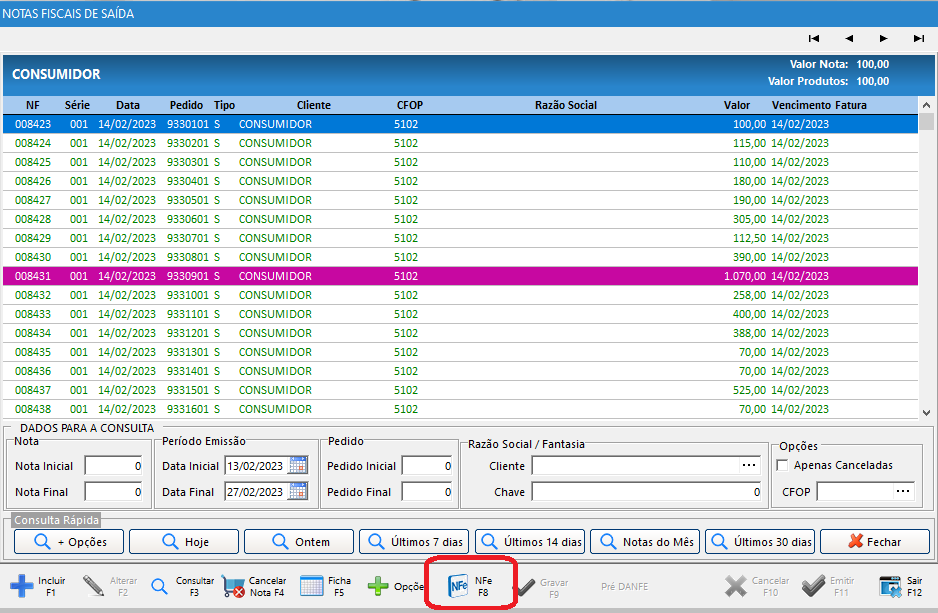Click Incluir F1 plus icon

click(x=22, y=586)
